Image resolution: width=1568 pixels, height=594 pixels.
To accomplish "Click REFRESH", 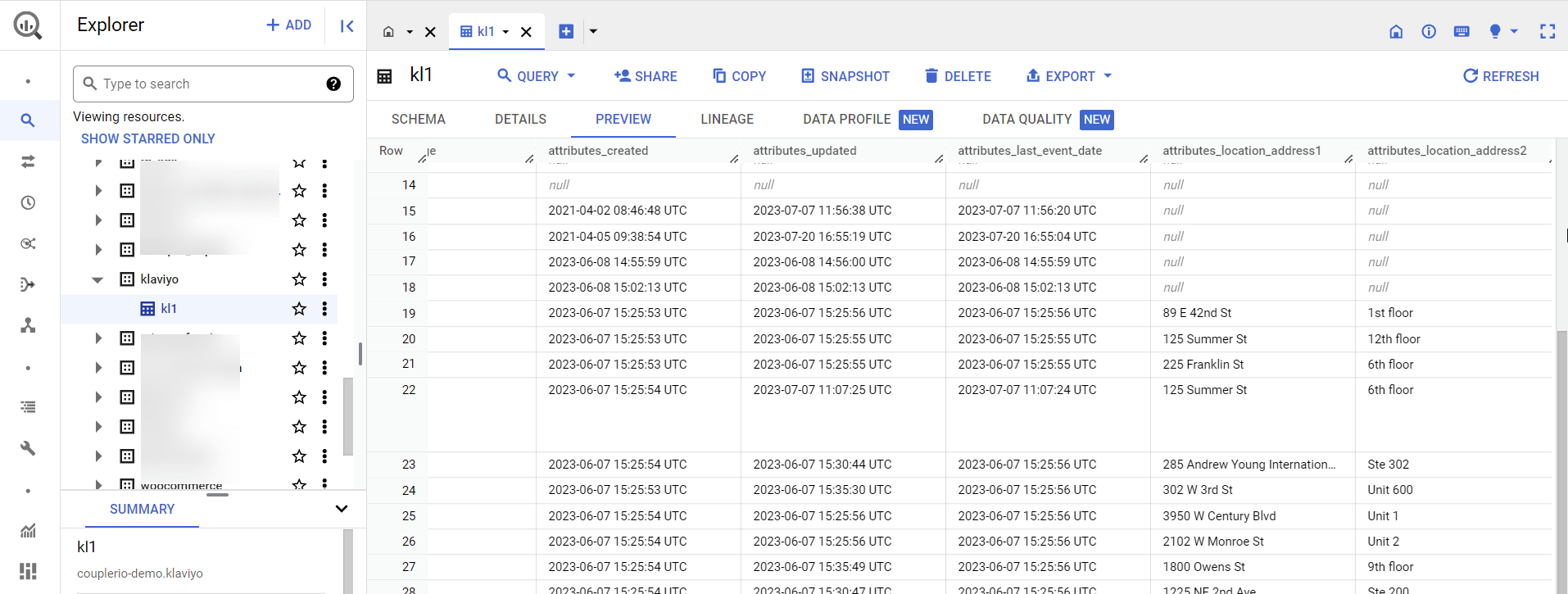I will [x=1501, y=76].
